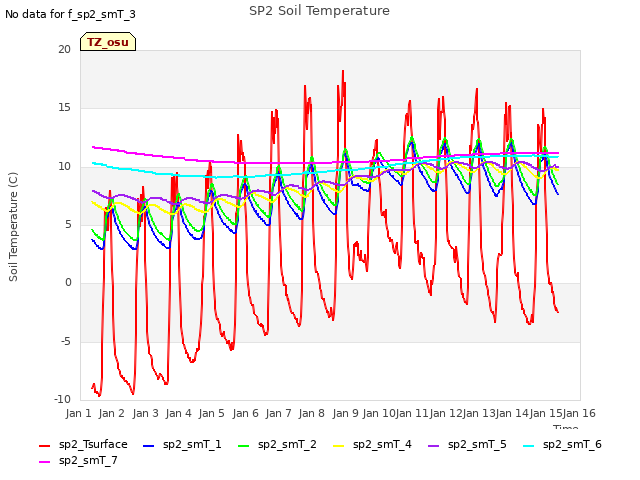Click the Jan 1 x-axis tick label
640x480 pixels.
point(78,413)
